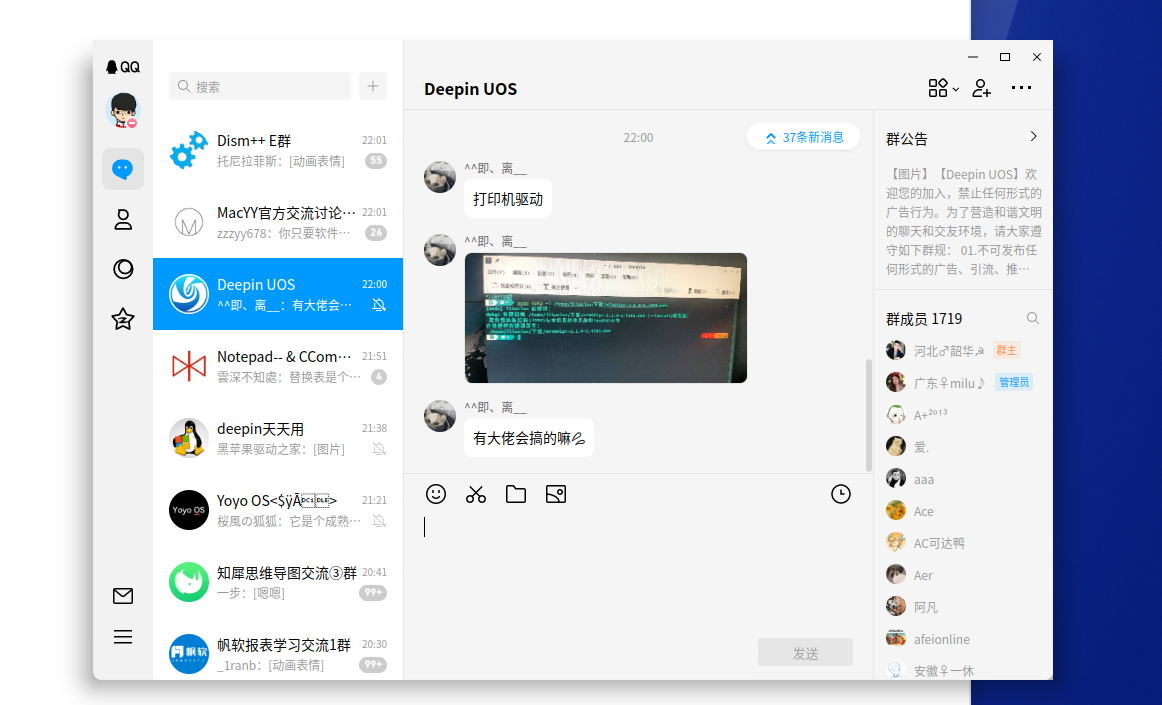Open the Contacts tab in sidebar
This screenshot has width=1162, height=705.
123,219
